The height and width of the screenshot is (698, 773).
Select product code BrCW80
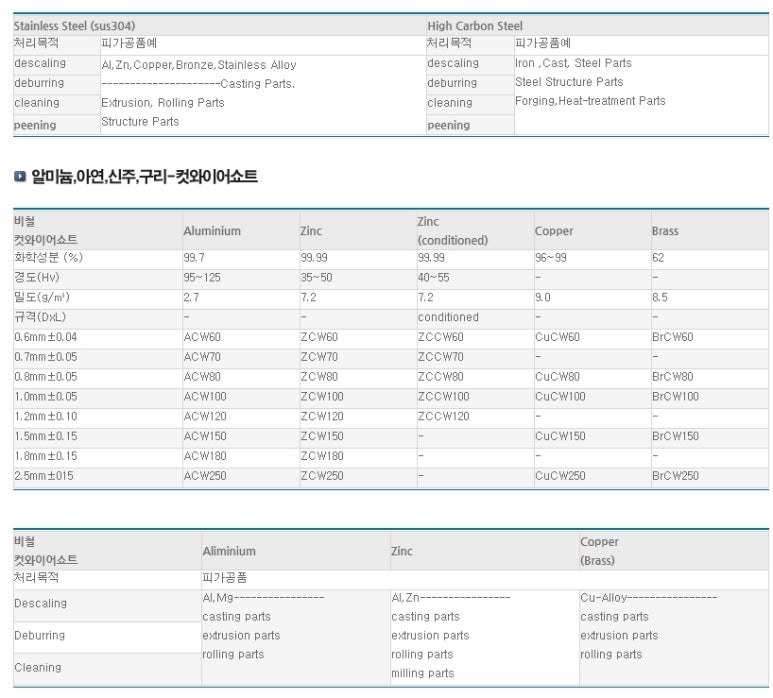(x=672, y=377)
